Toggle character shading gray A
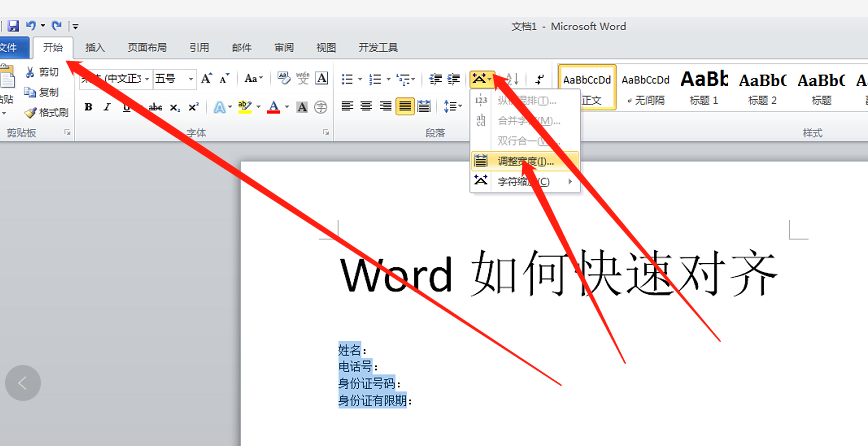The image size is (868, 446). pos(302,107)
